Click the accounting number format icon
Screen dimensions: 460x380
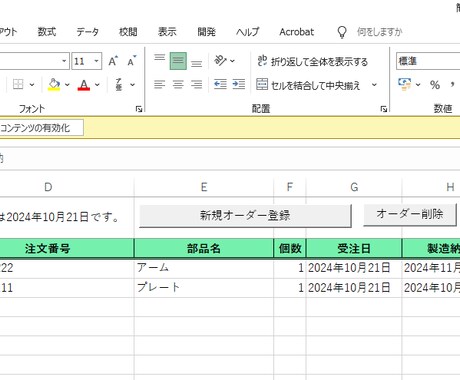tap(404, 84)
